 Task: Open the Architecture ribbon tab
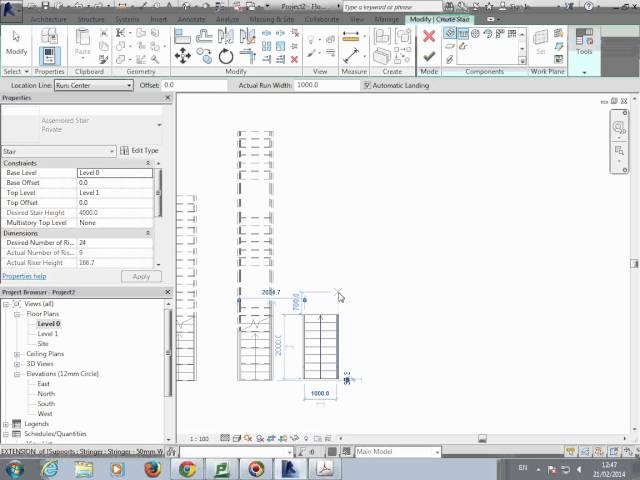(49, 19)
